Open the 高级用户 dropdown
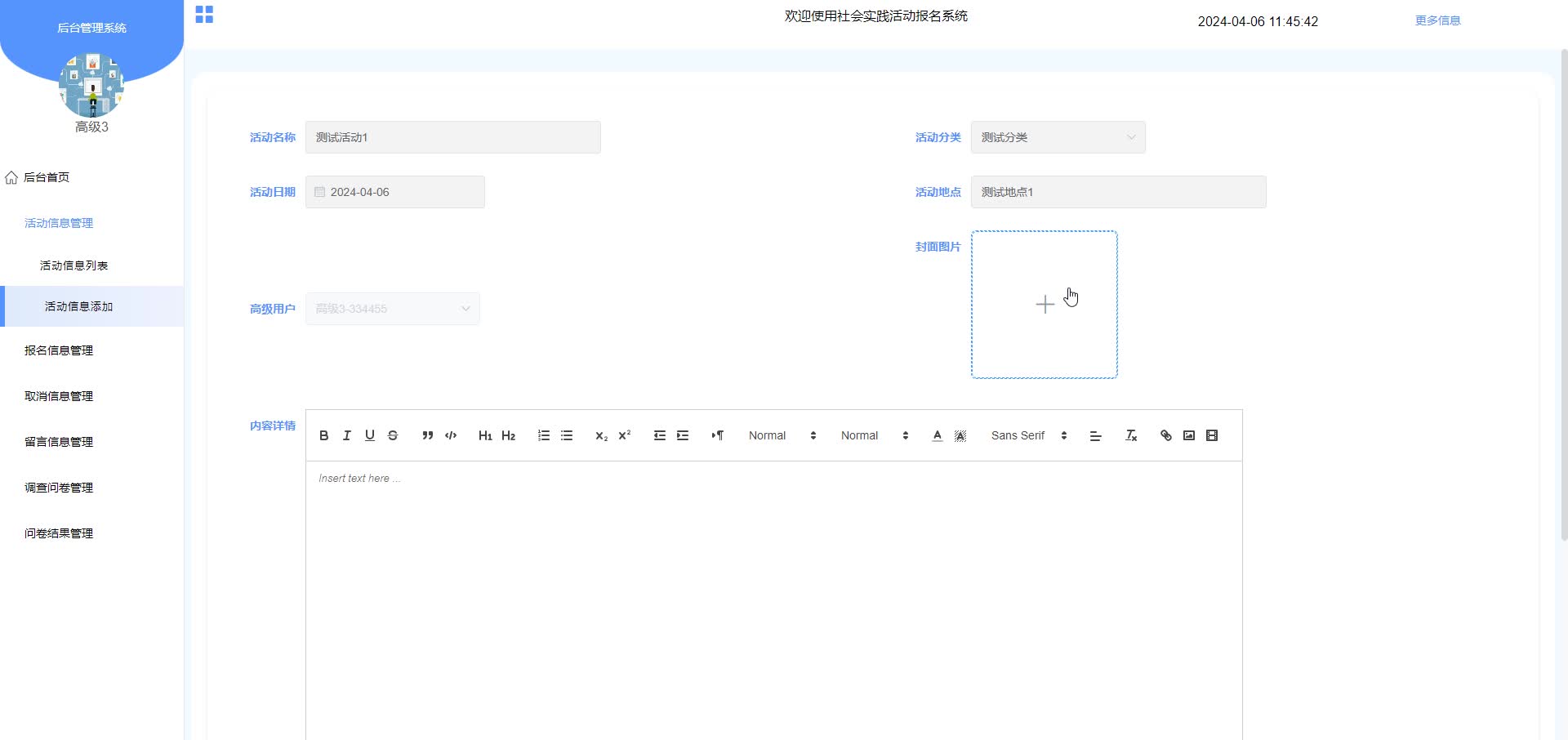This screenshot has width=1568, height=740. click(x=392, y=309)
